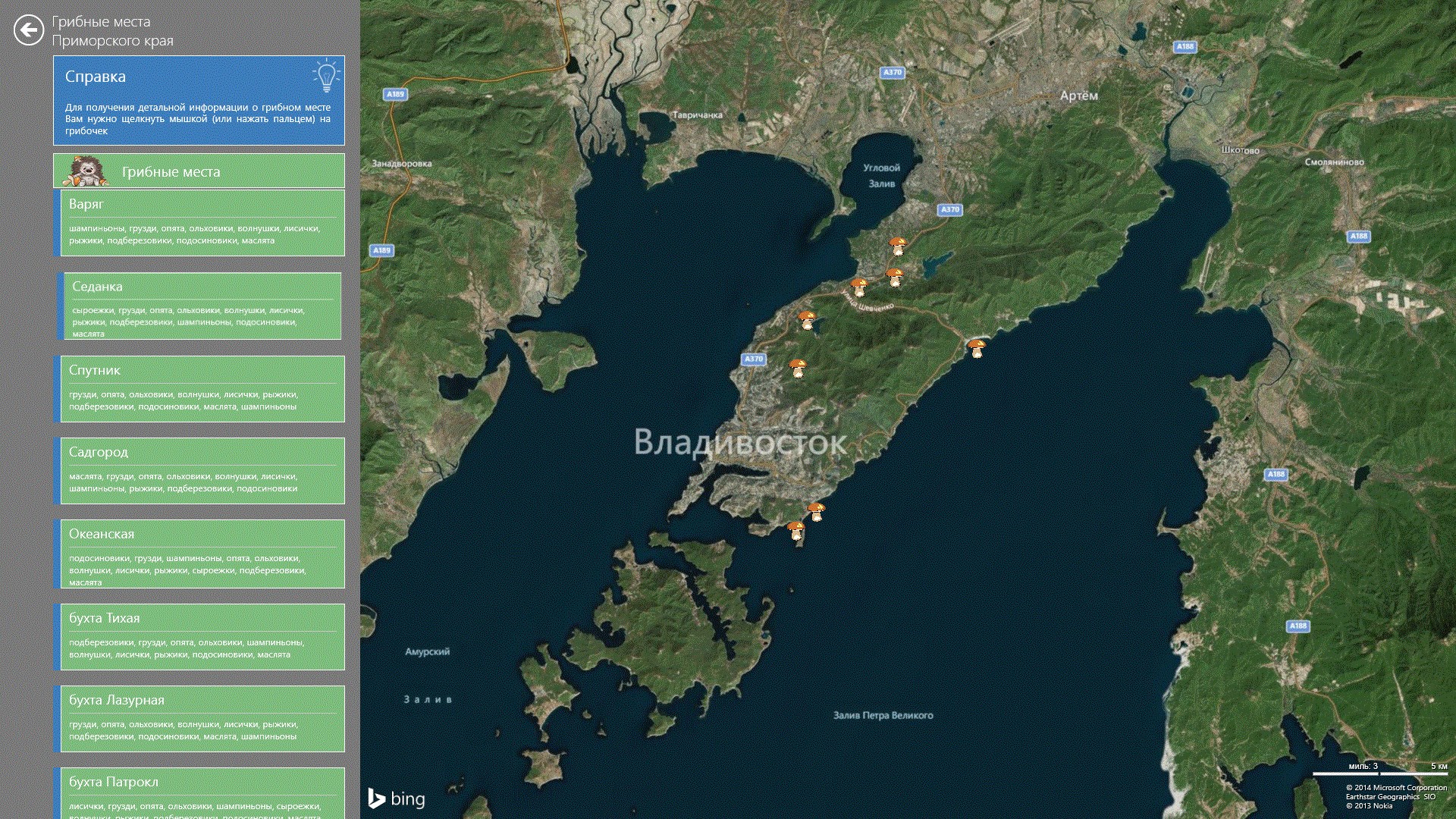This screenshot has height=819, width=1456.
Task: Select the Седанка list entry
Action: [x=201, y=305]
